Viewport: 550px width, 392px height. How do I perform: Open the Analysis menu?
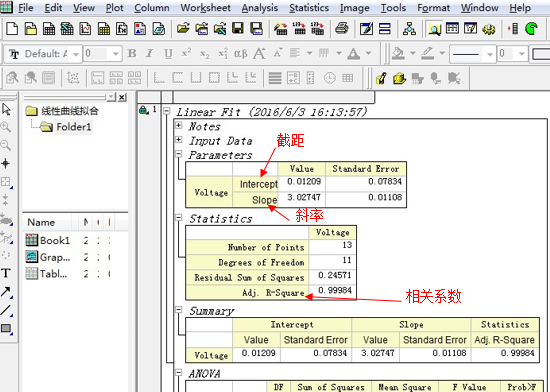click(x=260, y=8)
